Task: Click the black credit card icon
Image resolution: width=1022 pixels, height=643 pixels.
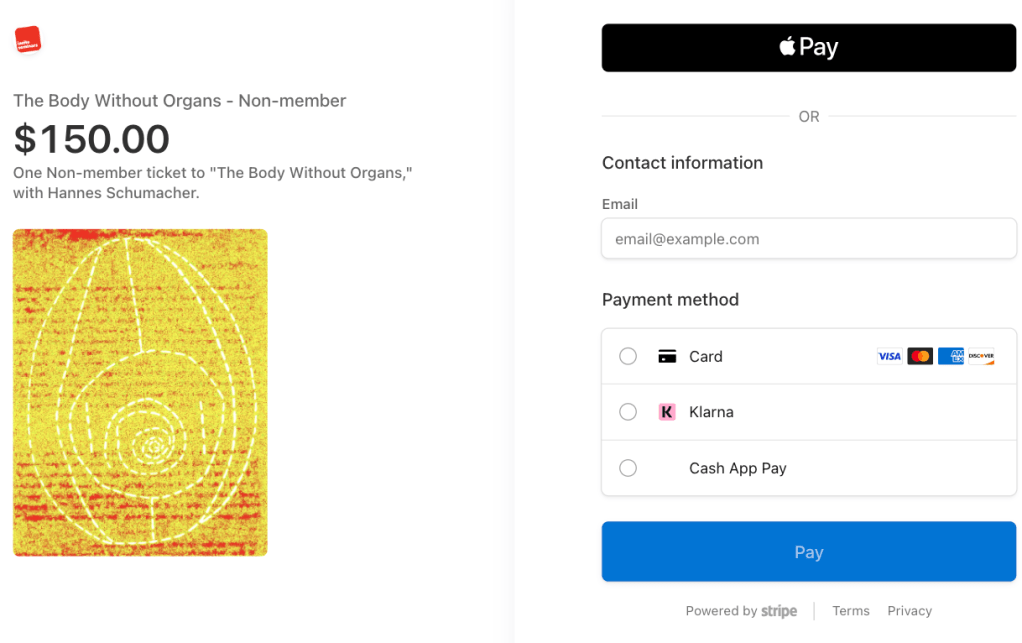Action: click(x=667, y=356)
